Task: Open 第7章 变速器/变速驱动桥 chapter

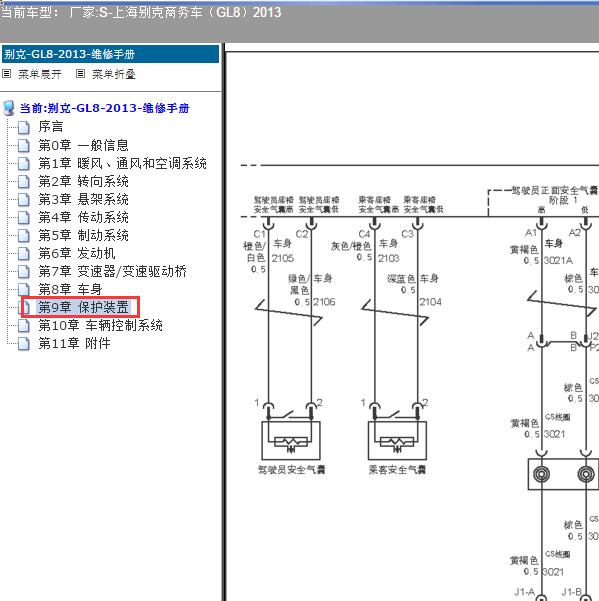Action: click(113, 271)
